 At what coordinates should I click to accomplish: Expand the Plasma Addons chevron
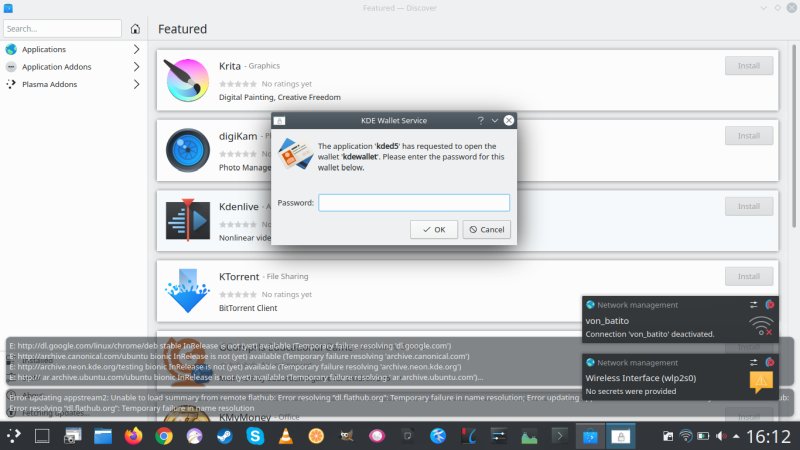136,84
